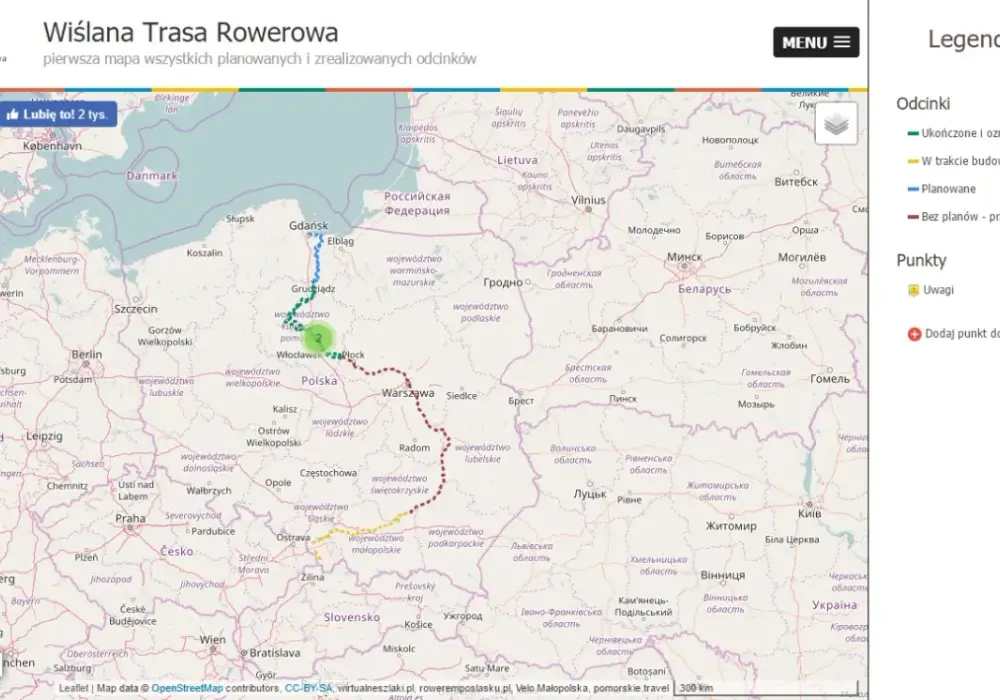1000x700 pixels.
Task: Click the dark red Bez planów legend swatch
Action: pyautogui.click(x=913, y=217)
